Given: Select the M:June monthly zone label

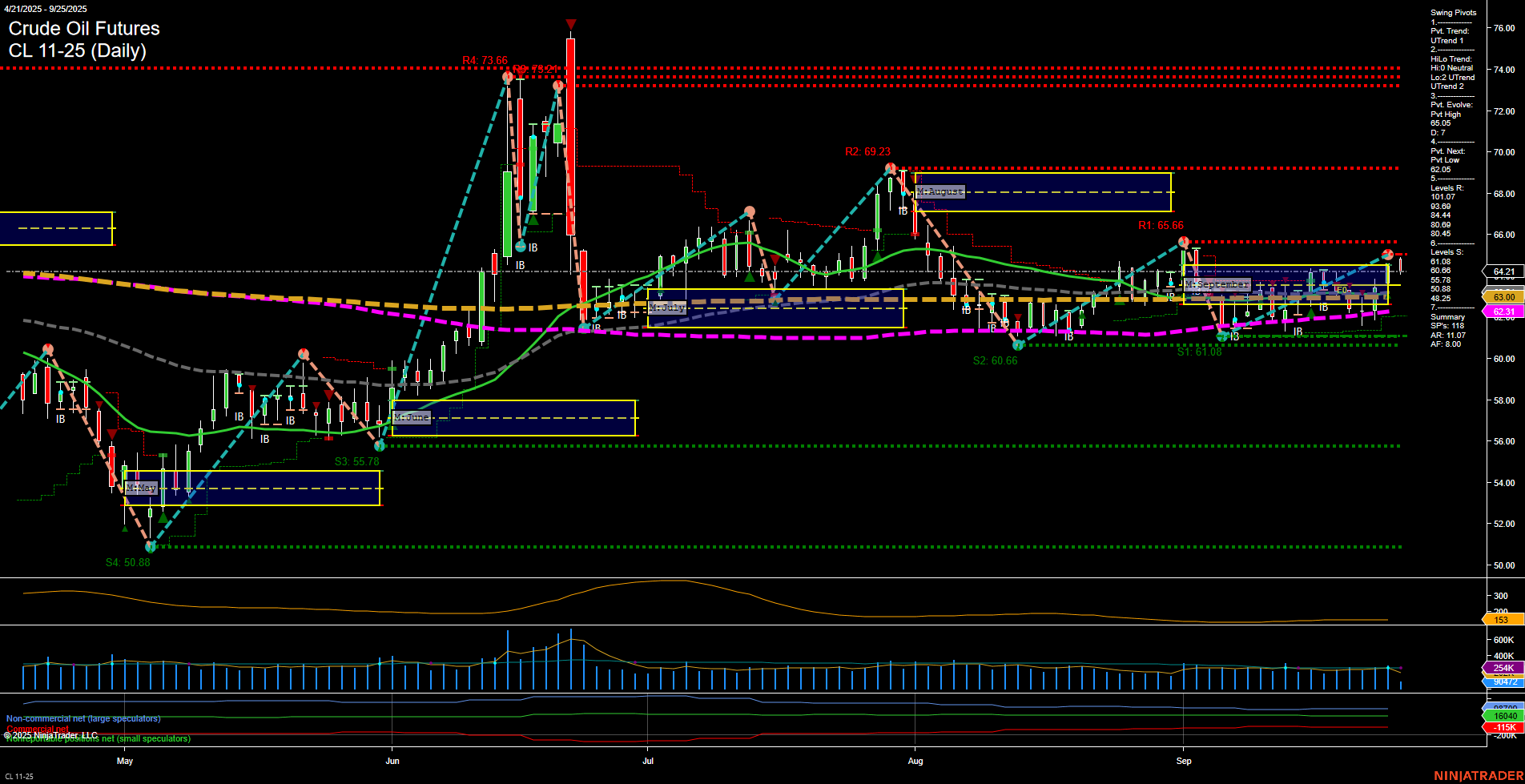Looking at the screenshot, I should tap(412, 416).
